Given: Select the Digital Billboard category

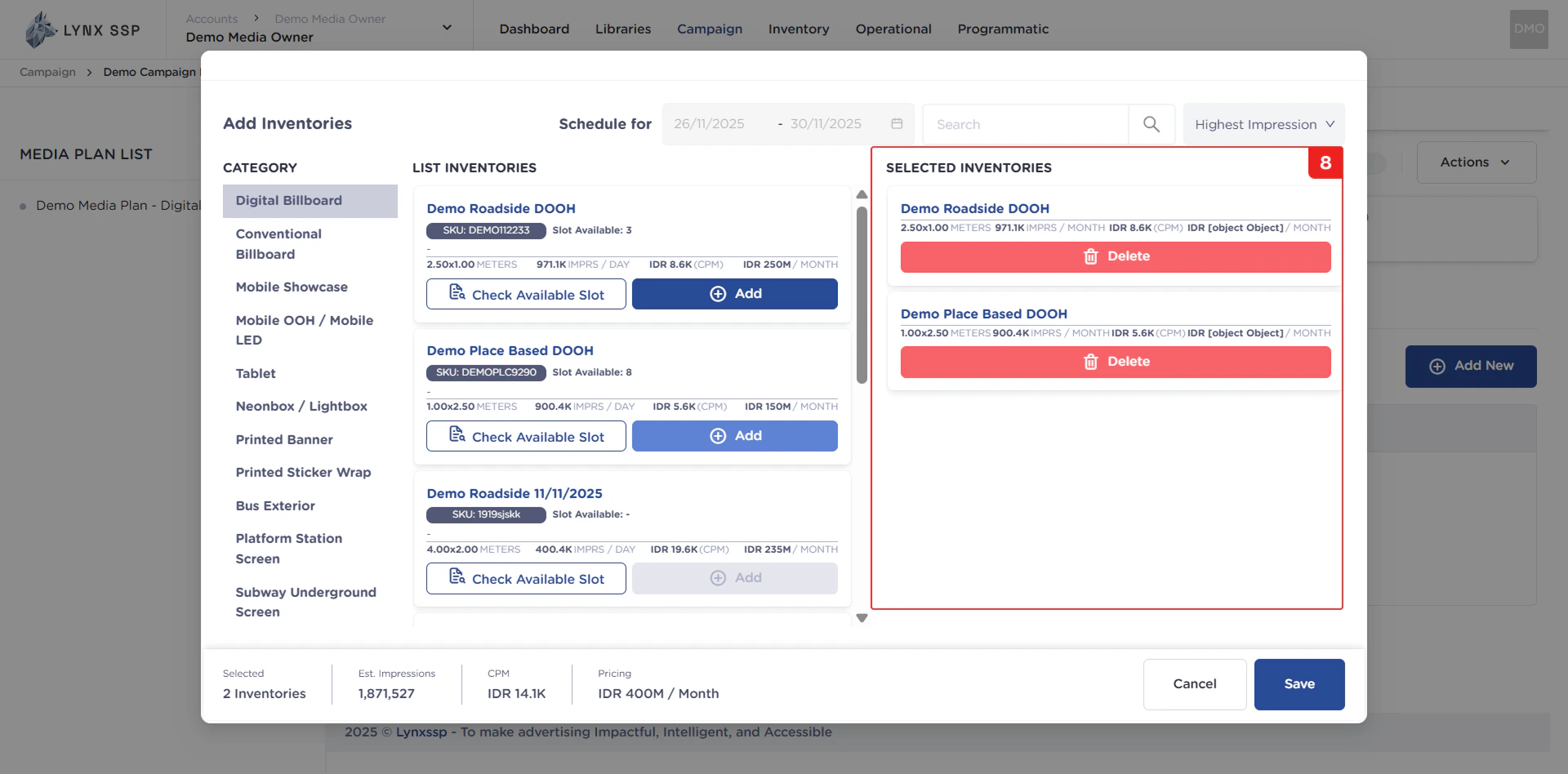Looking at the screenshot, I should coord(310,201).
